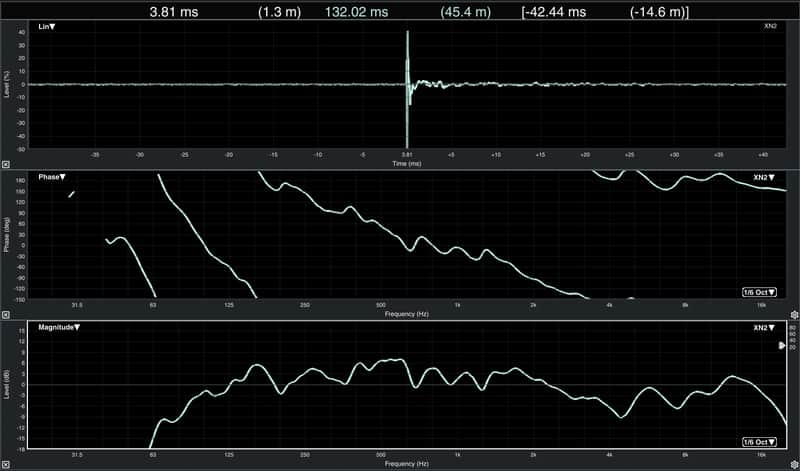The image size is (800, 471).
Task: Change 1/6 Oct smoothing in Phase panel
Action: [759, 292]
